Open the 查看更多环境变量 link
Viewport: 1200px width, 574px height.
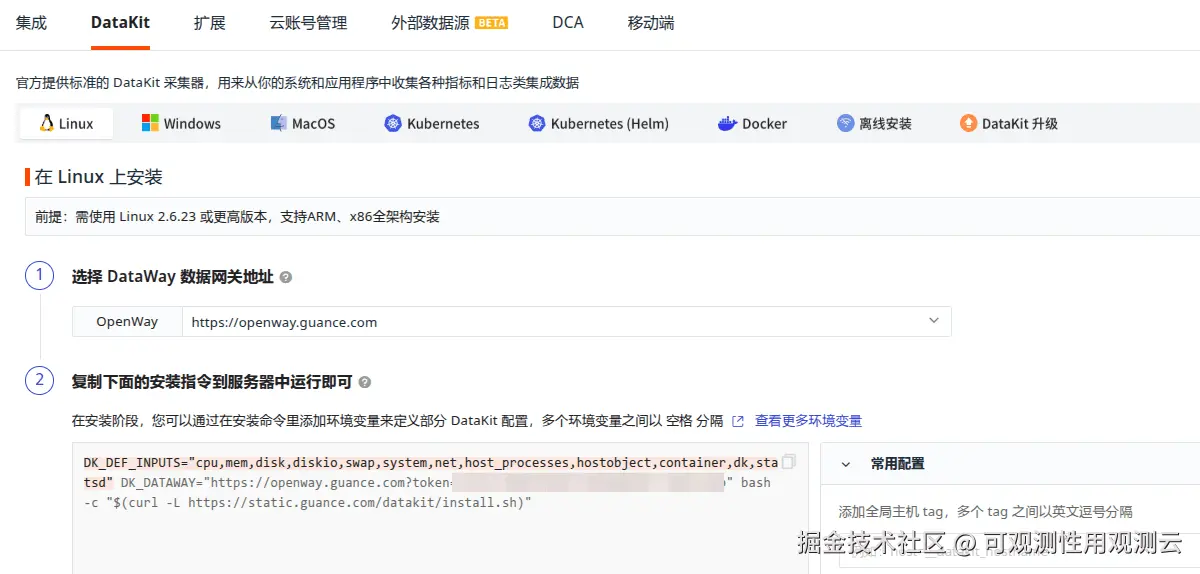[x=808, y=421]
